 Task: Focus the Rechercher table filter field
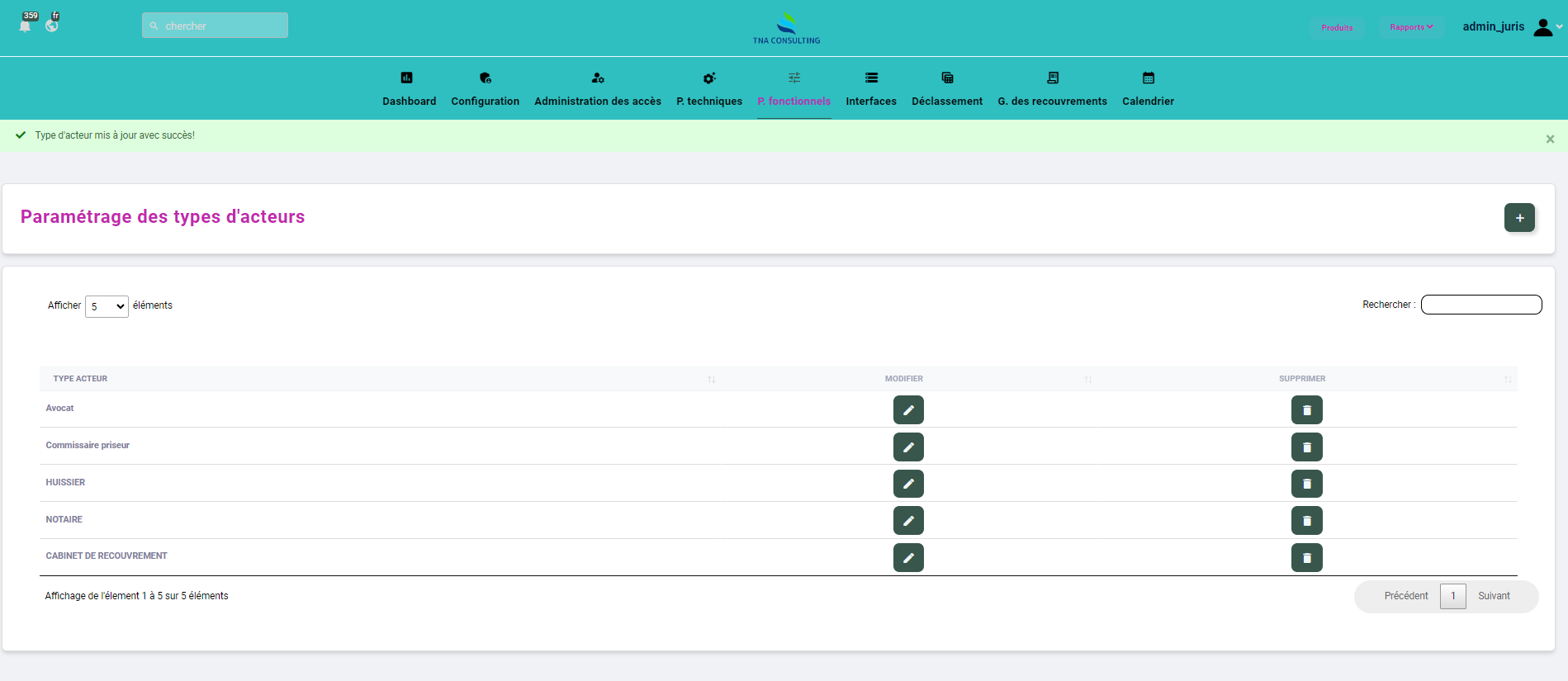(x=1480, y=305)
